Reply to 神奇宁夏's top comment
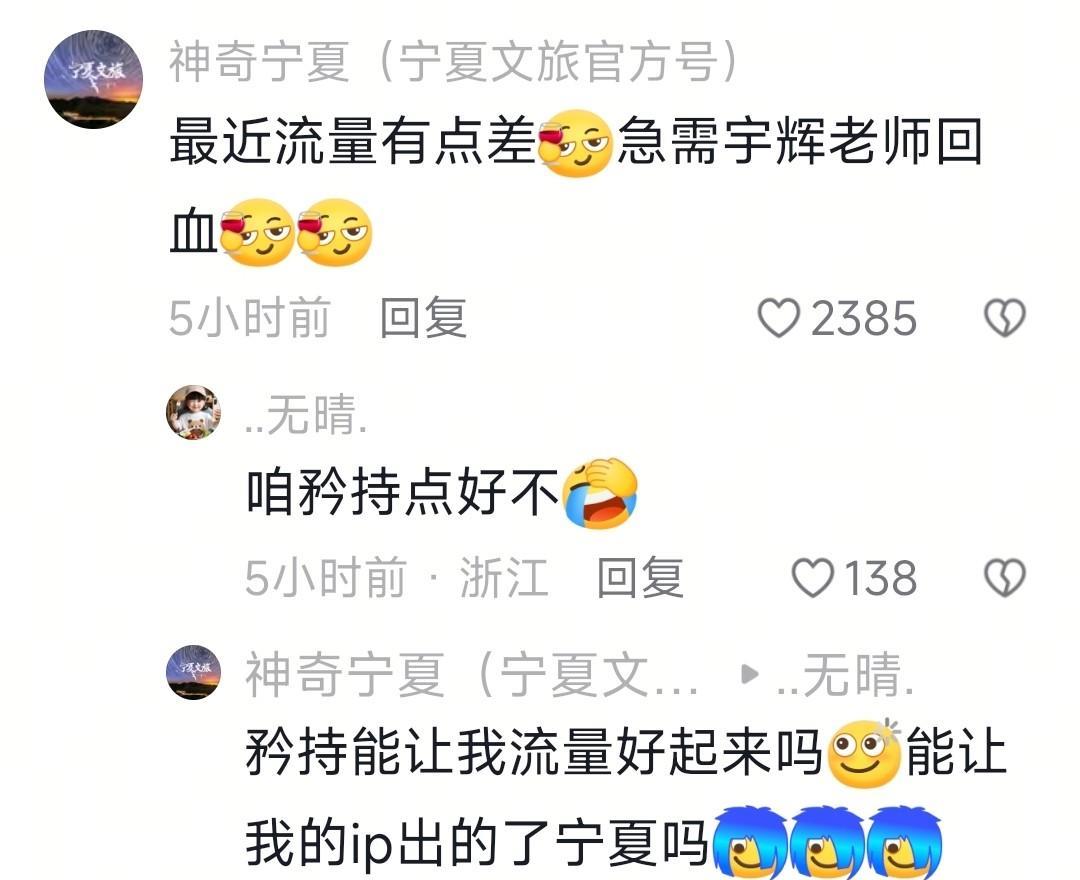Viewport: 1080px width, 880px height. 424,317
